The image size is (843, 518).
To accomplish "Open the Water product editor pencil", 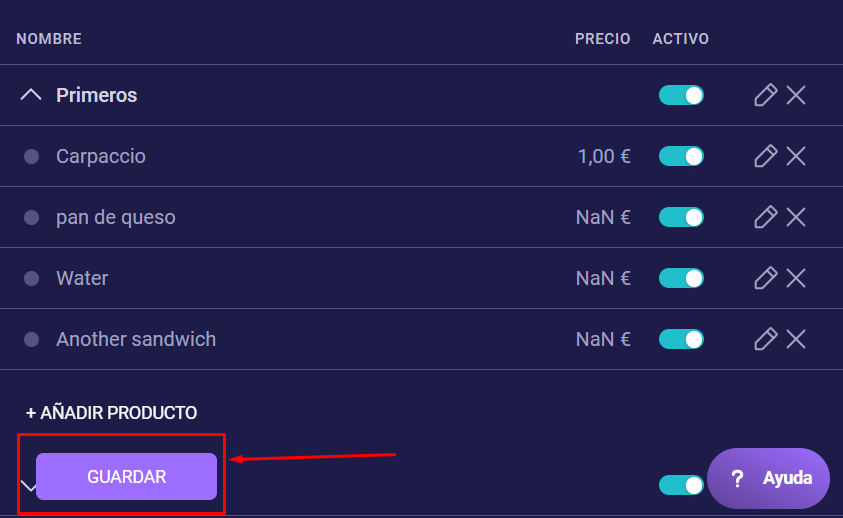I will pyautogui.click(x=765, y=278).
